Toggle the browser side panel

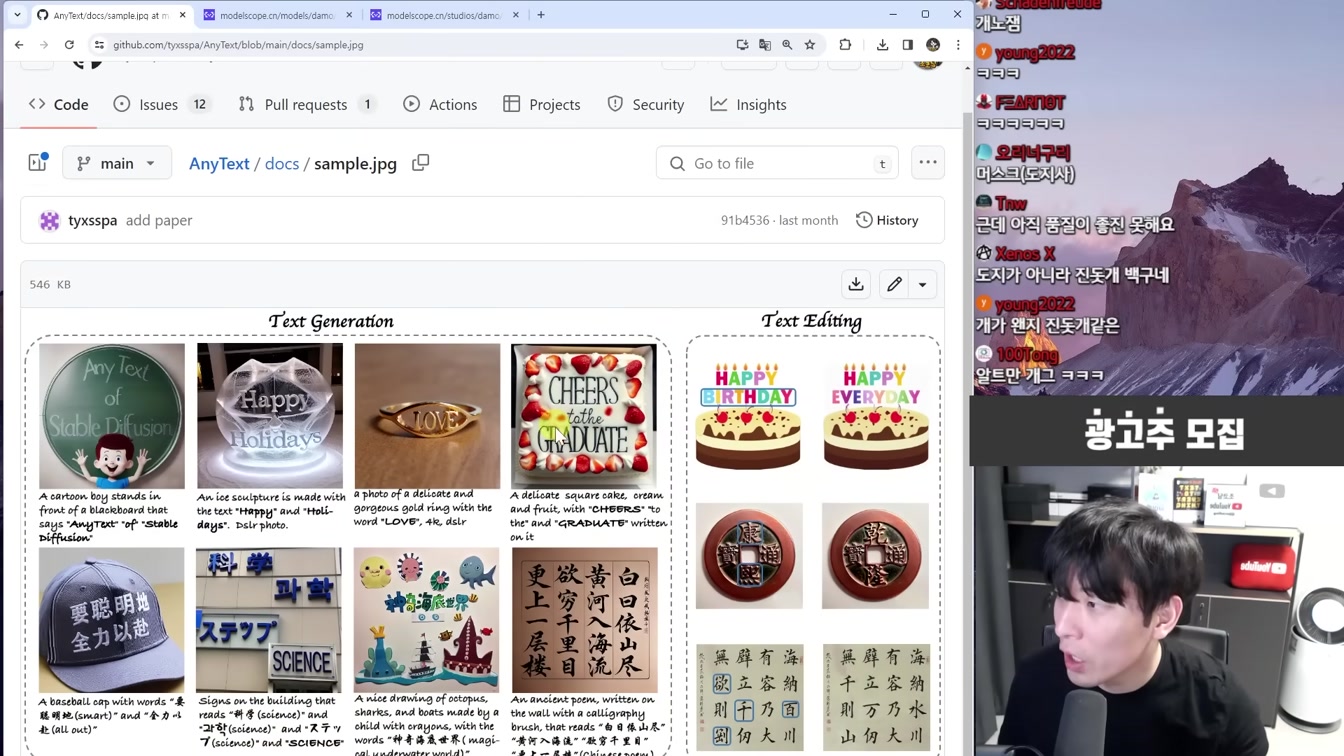[x=907, y=45]
